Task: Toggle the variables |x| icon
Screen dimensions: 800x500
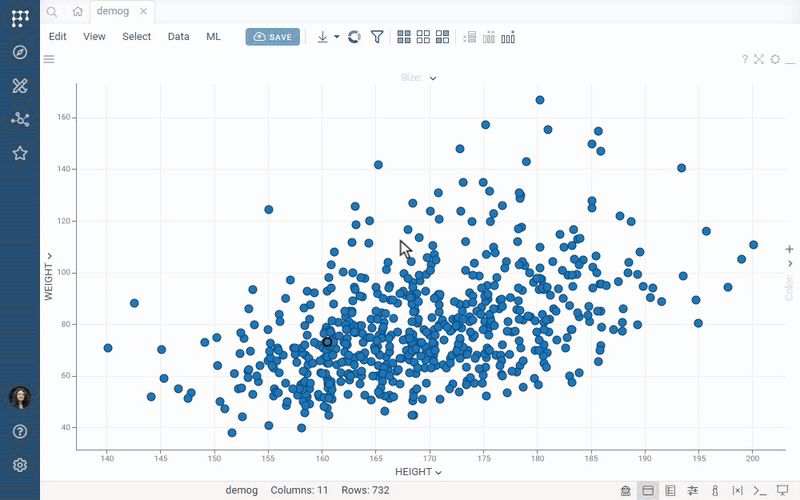Action: click(x=737, y=491)
